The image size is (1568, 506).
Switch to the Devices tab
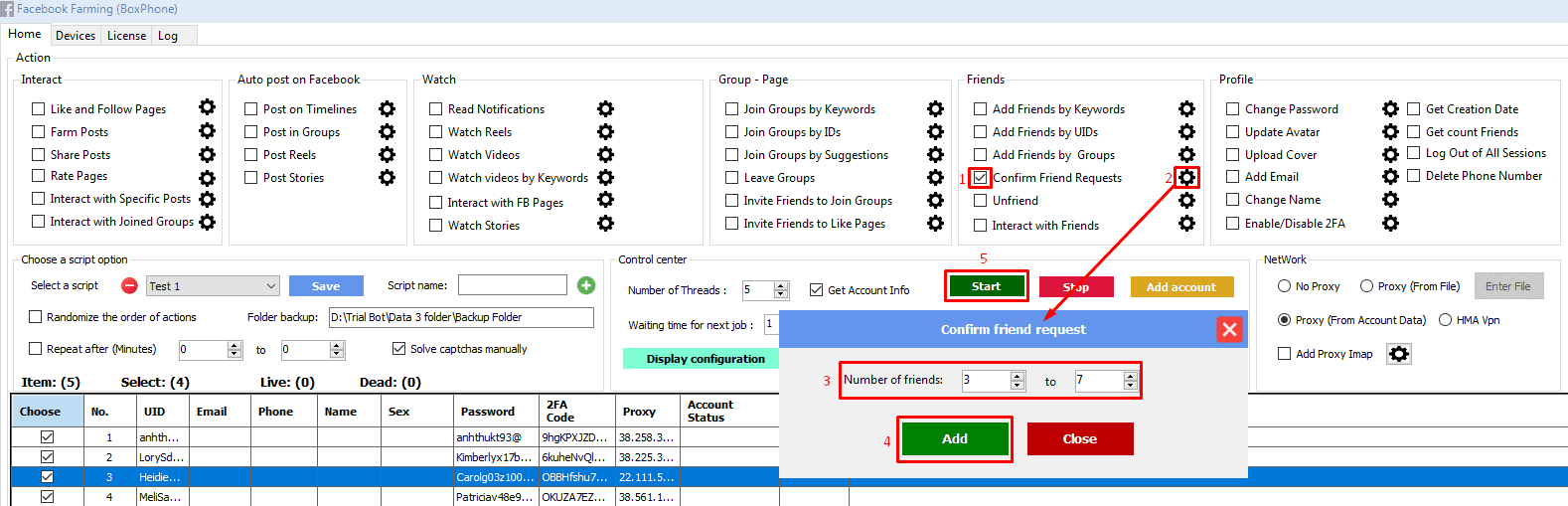pos(76,36)
